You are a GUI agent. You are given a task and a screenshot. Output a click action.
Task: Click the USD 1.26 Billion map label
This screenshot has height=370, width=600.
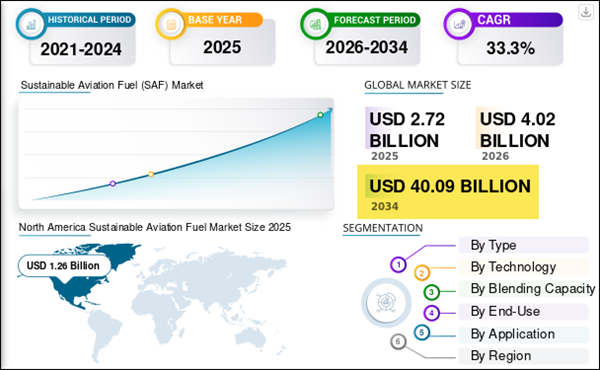point(64,266)
